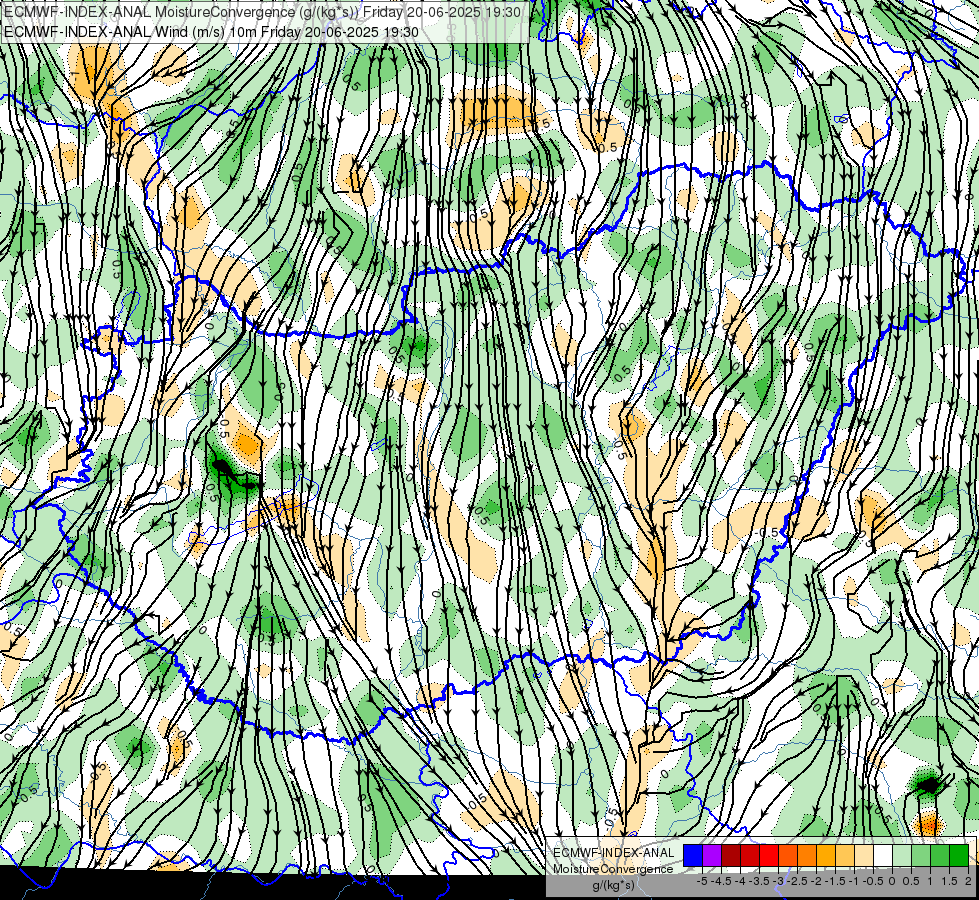Click the -3.5 legend scale value
979x900 pixels.
click(759, 881)
